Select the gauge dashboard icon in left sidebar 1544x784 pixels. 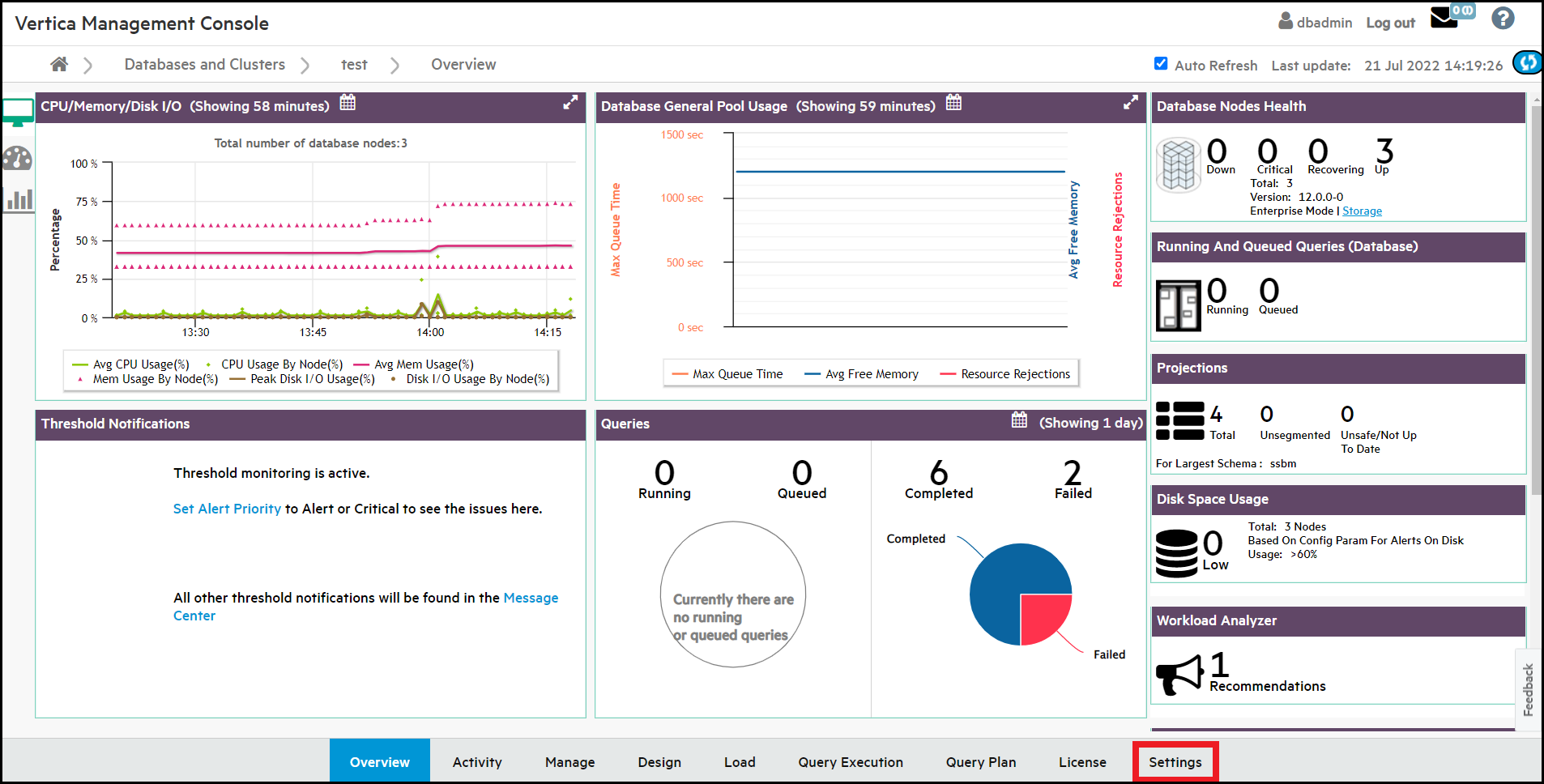(x=17, y=159)
